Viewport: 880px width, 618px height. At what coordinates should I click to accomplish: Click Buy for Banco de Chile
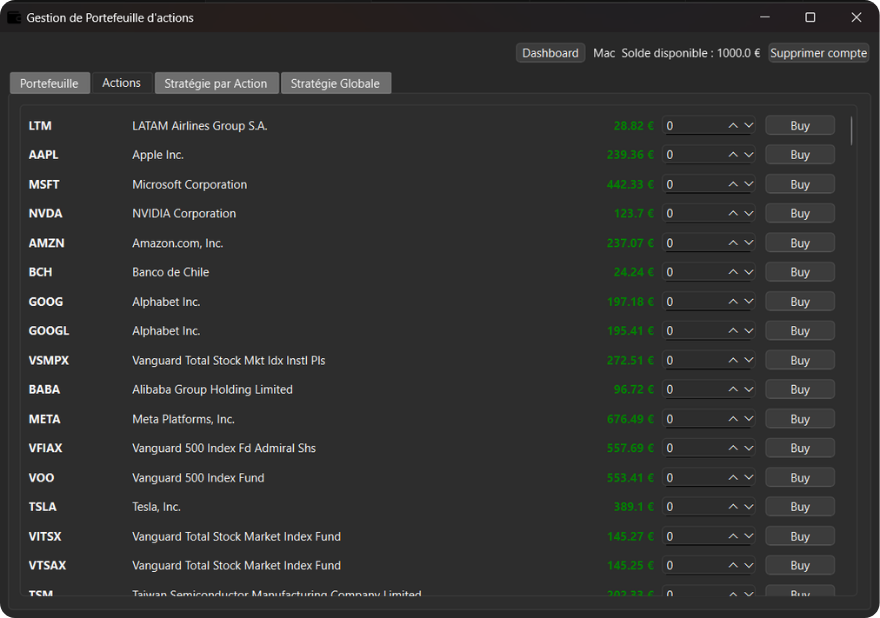[800, 272]
